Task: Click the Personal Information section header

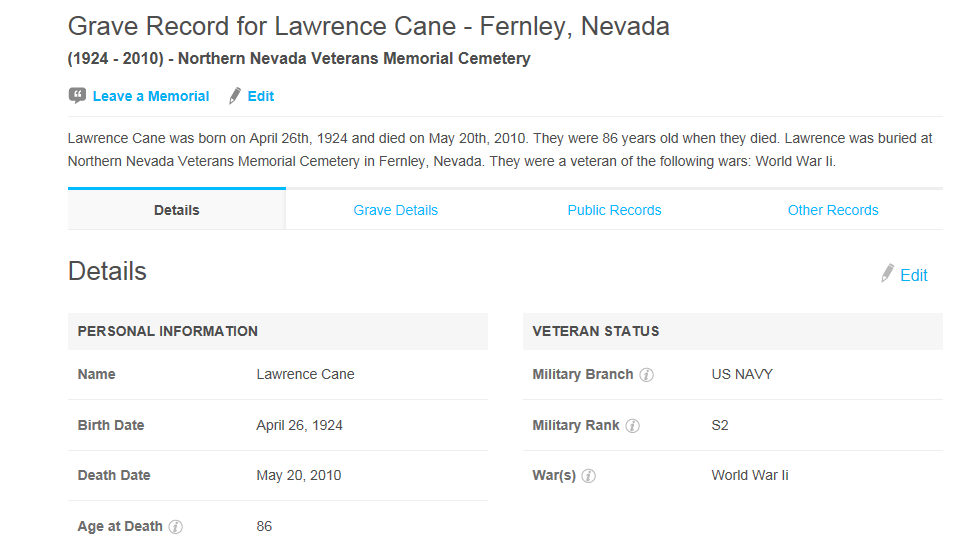Action: pyautogui.click(x=278, y=332)
